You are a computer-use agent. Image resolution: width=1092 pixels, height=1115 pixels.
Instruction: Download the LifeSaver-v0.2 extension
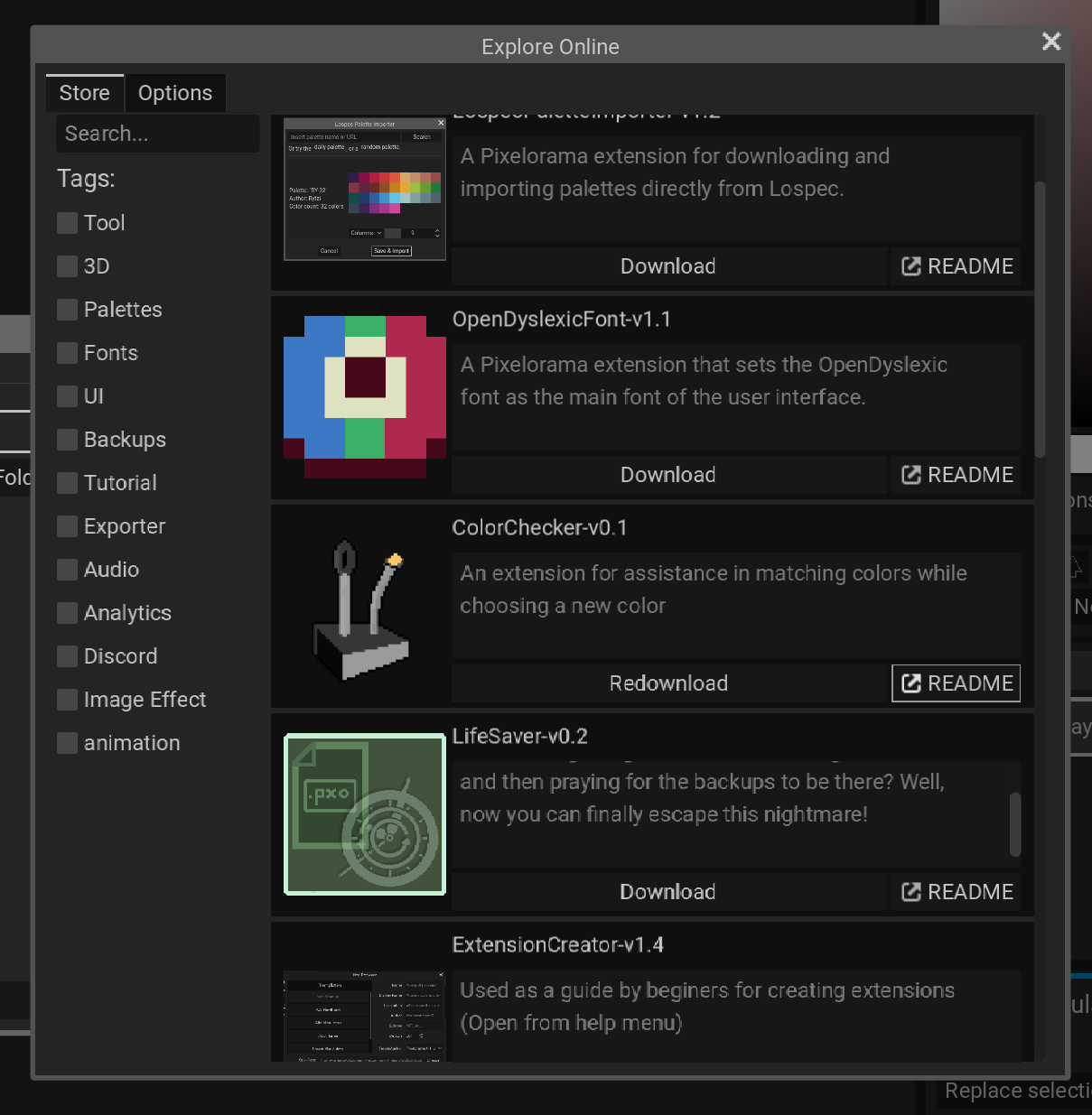pyautogui.click(x=668, y=892)
